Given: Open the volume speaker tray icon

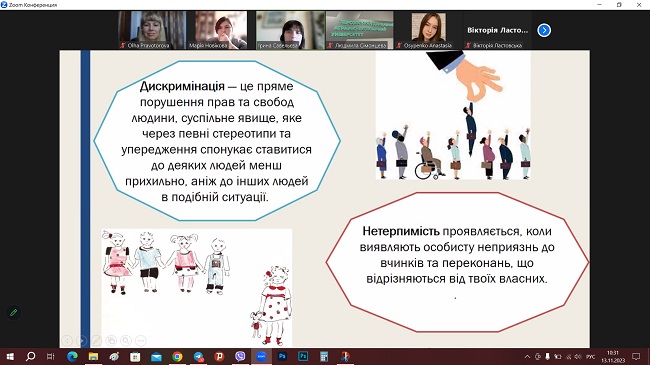Looking at the screenshot, I should pos(578,357).
